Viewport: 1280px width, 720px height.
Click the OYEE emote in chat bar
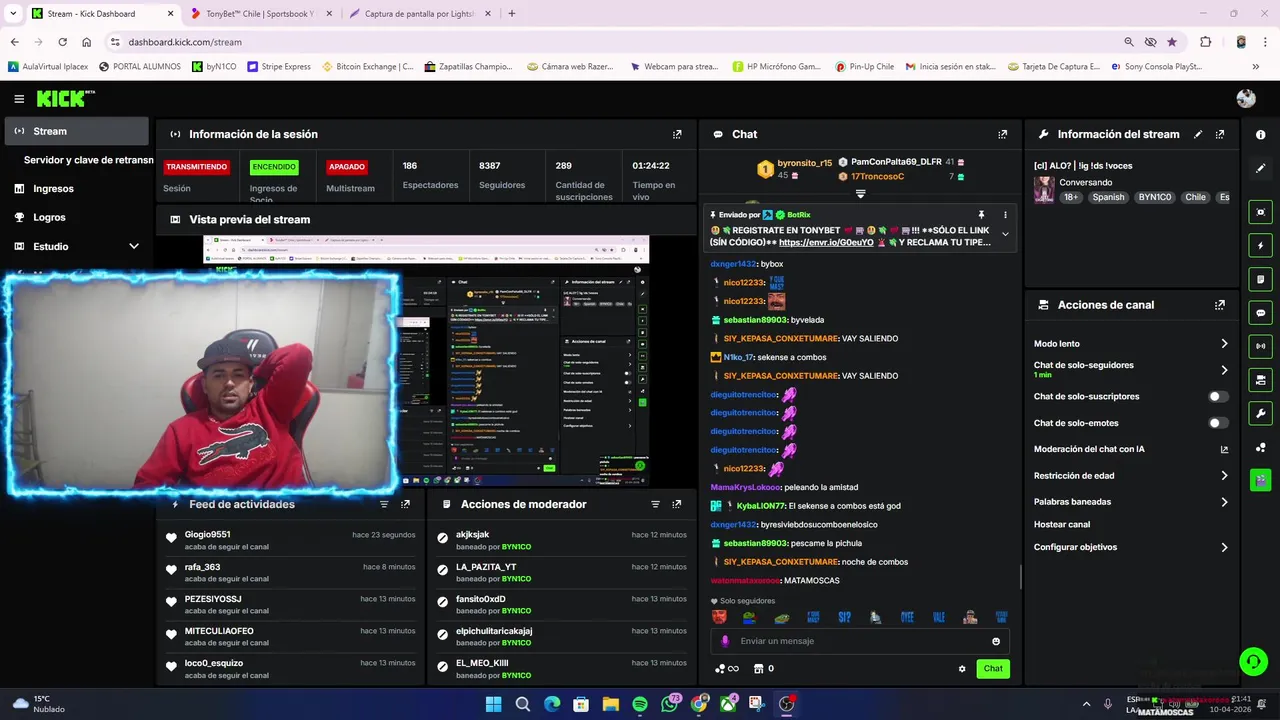tap(907, 617)
